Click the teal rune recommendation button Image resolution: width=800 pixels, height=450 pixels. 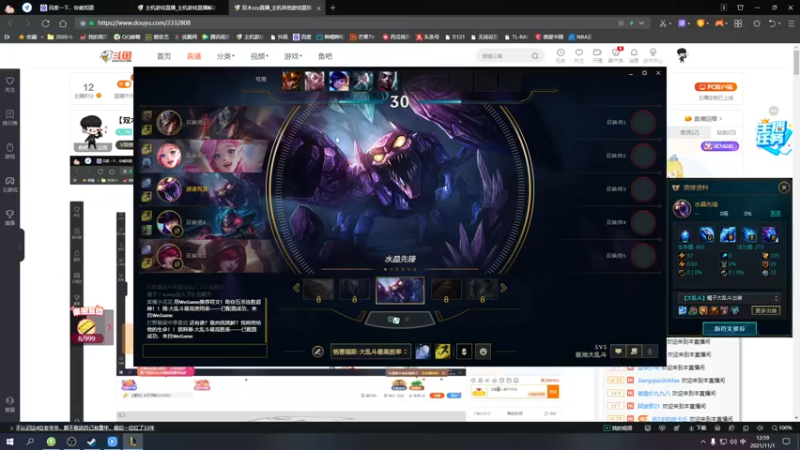(x=729, y=329)
